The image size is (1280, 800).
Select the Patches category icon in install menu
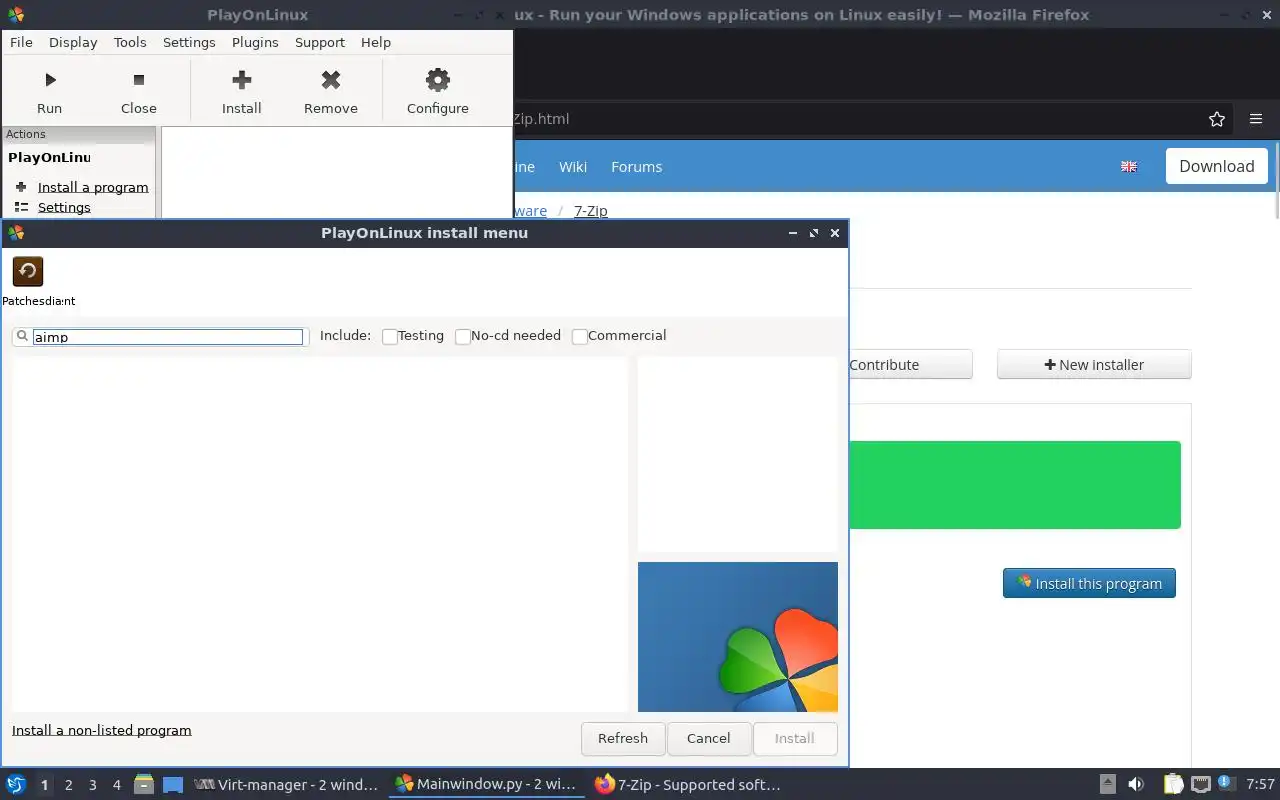28,271
